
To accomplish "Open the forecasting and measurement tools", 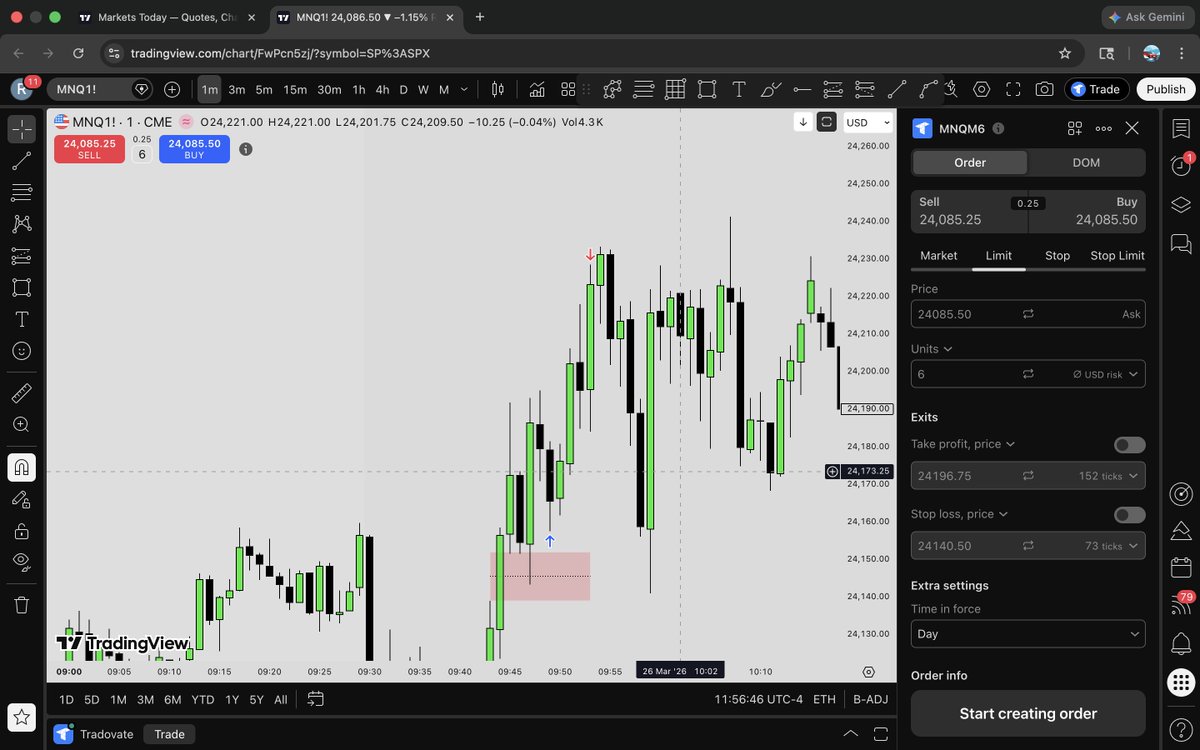I will [21, 256].
